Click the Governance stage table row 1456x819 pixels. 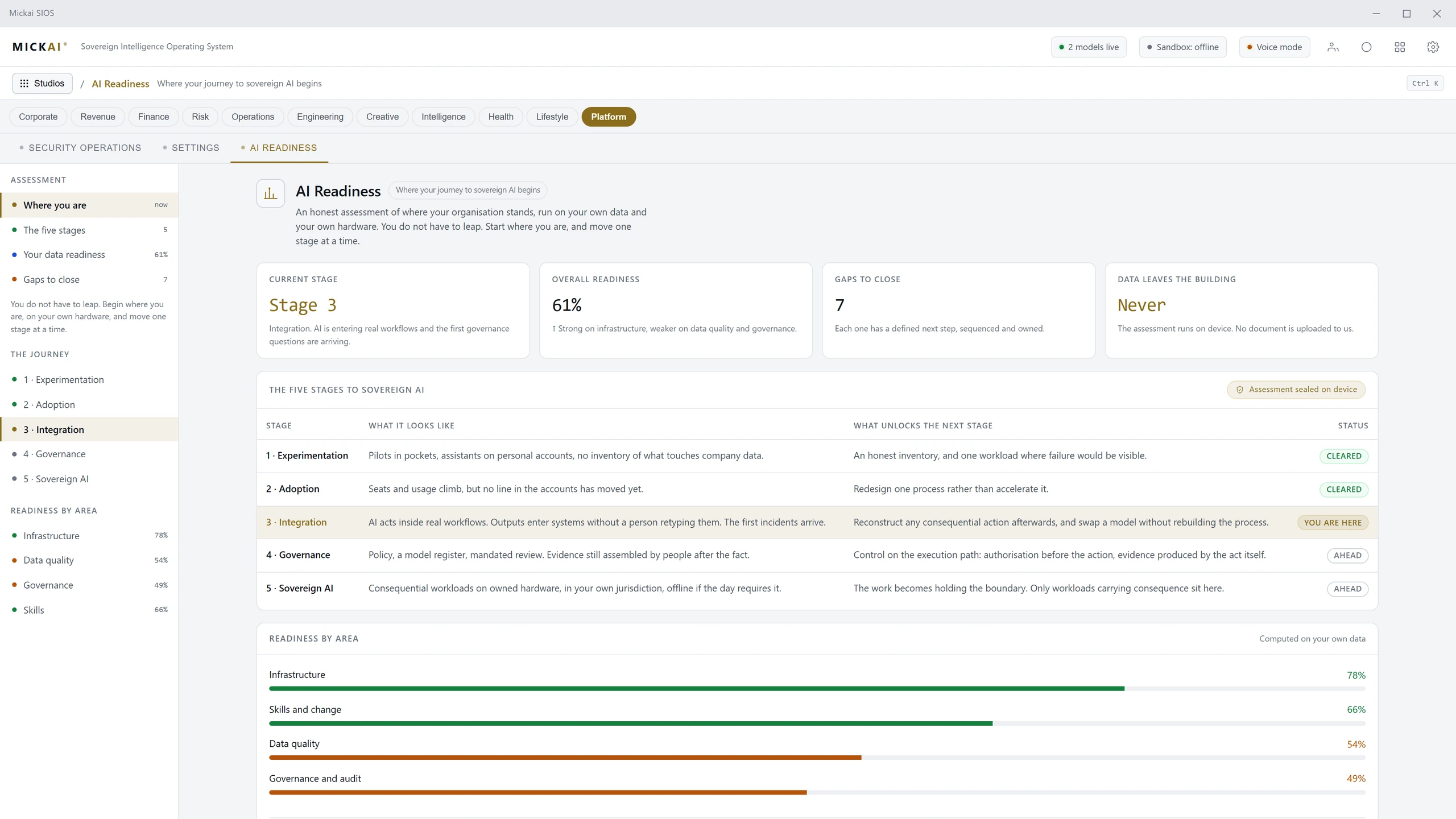(x=817, y=555)
